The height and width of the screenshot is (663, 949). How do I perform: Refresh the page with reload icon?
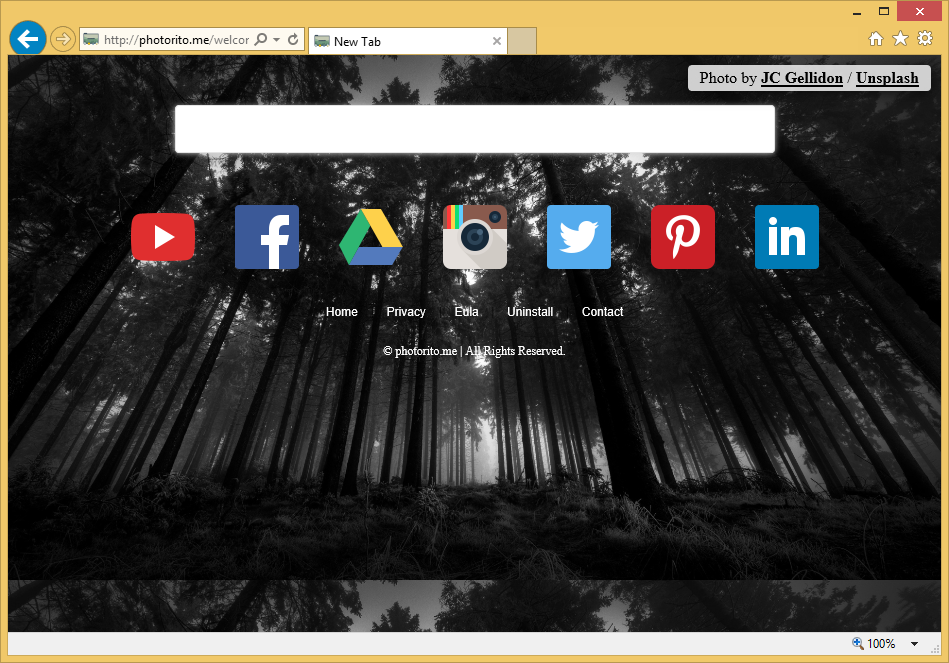293,40
